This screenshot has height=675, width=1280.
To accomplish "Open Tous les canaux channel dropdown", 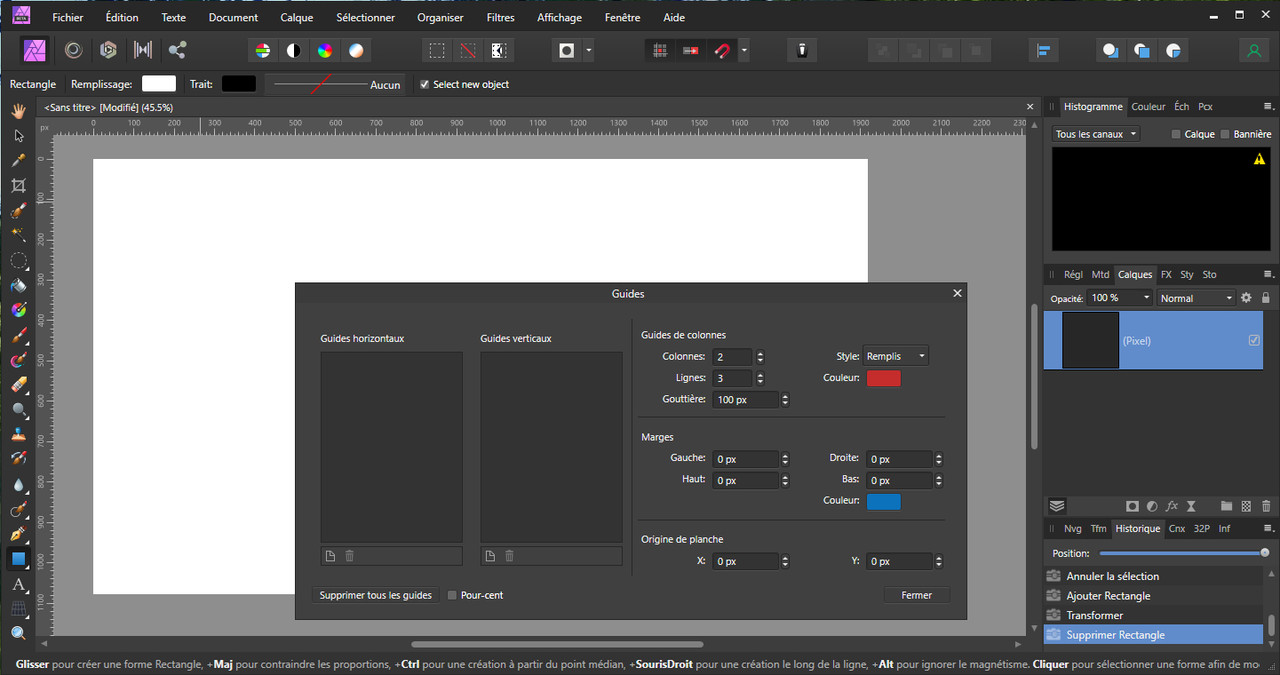I will (1096, 134).
